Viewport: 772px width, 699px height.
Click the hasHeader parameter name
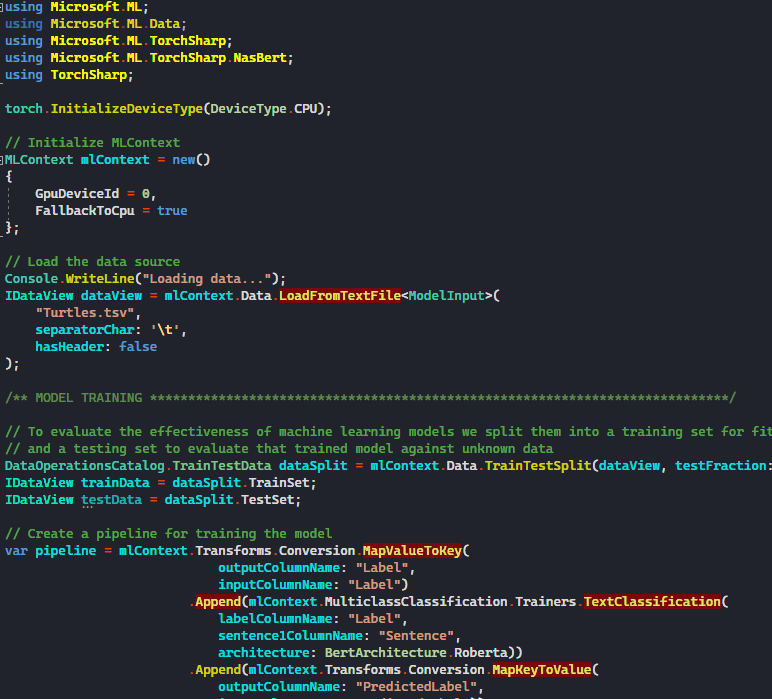(69, 347)
